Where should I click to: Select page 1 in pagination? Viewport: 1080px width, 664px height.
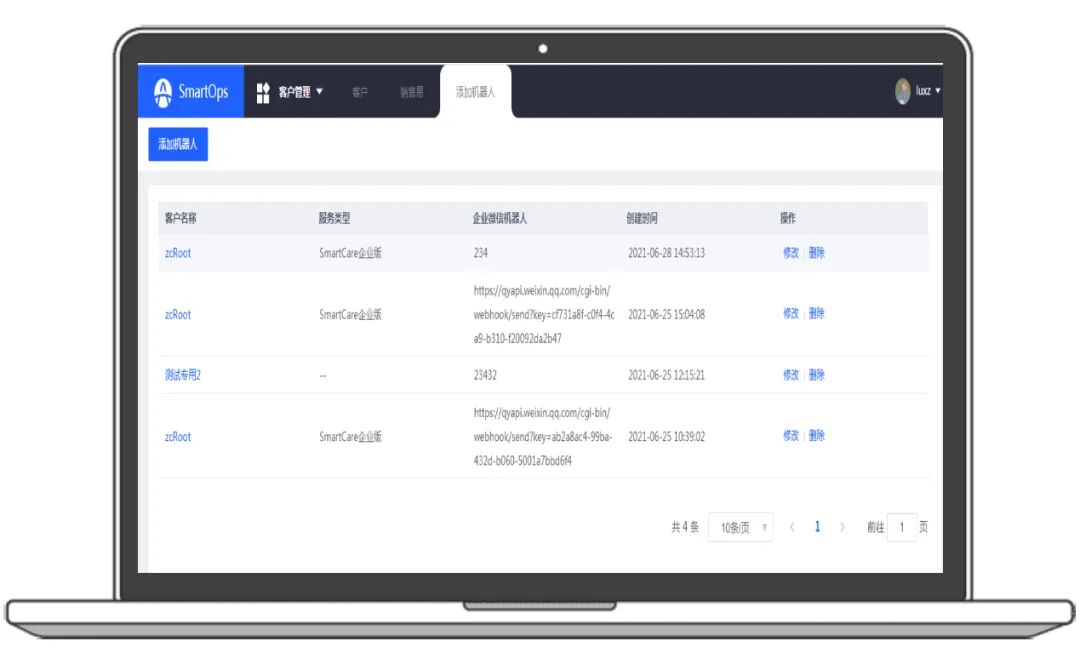[x=817, y=527]
